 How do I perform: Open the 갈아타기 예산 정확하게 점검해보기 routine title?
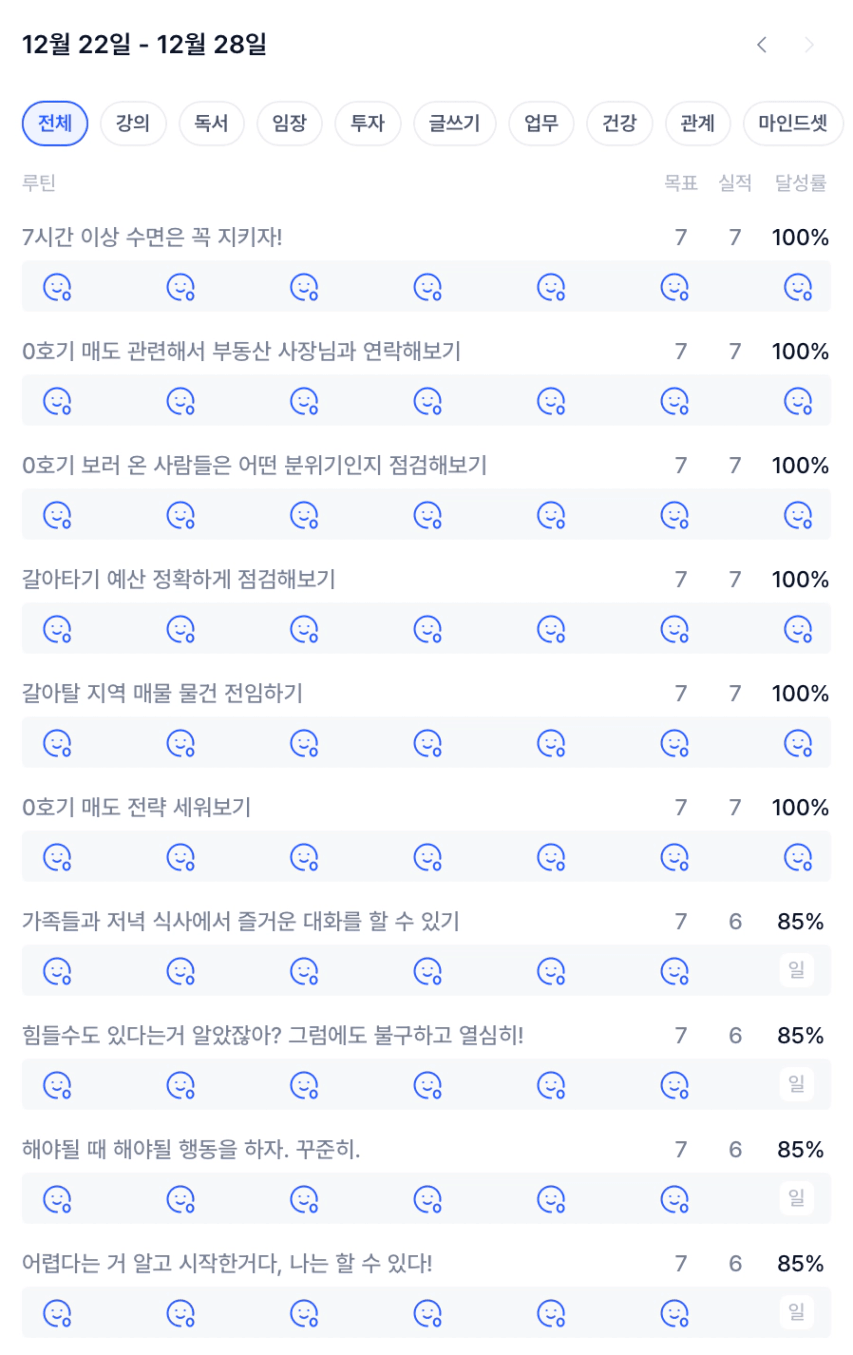point(179,580)
